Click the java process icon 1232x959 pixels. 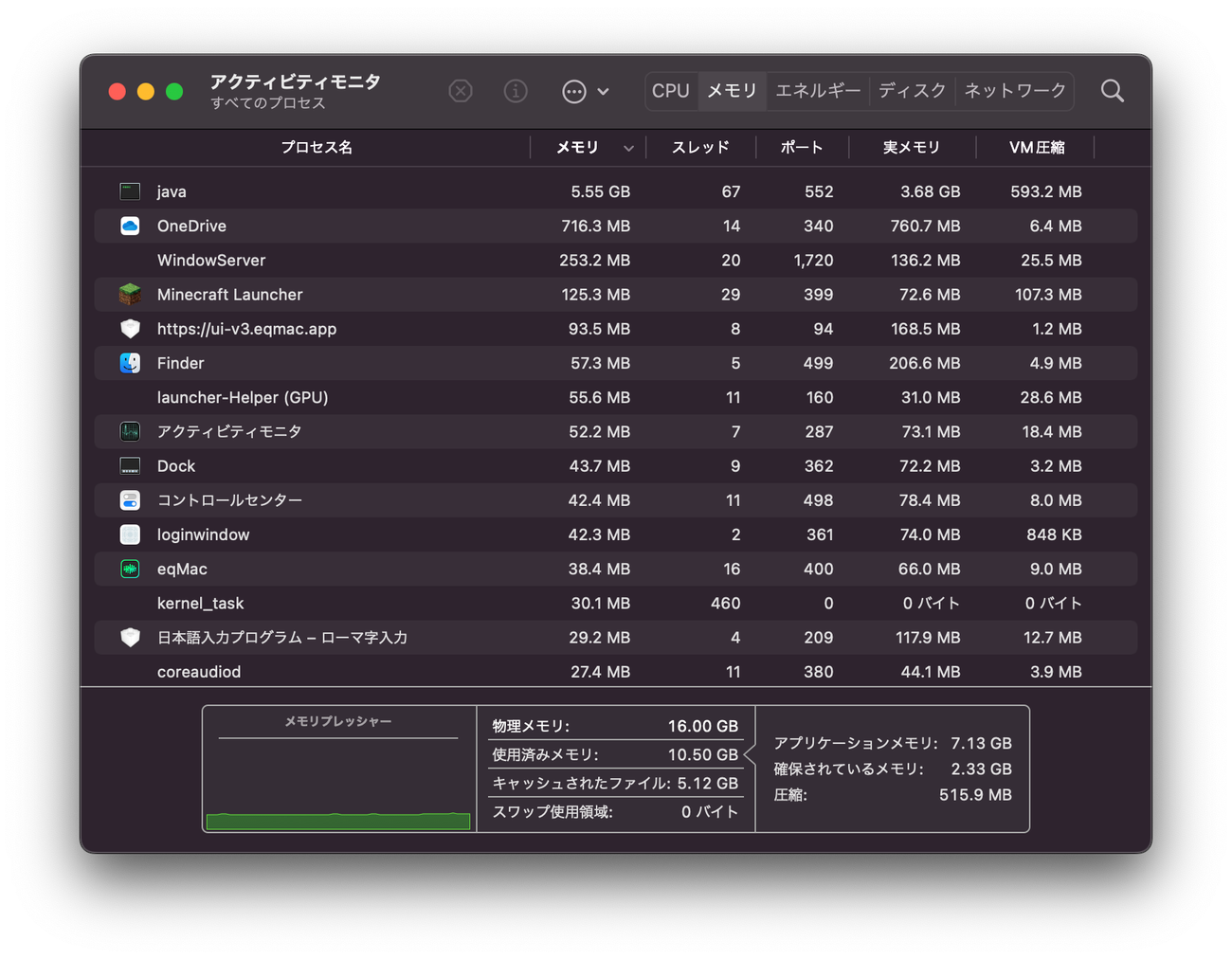tap(130, 191)
